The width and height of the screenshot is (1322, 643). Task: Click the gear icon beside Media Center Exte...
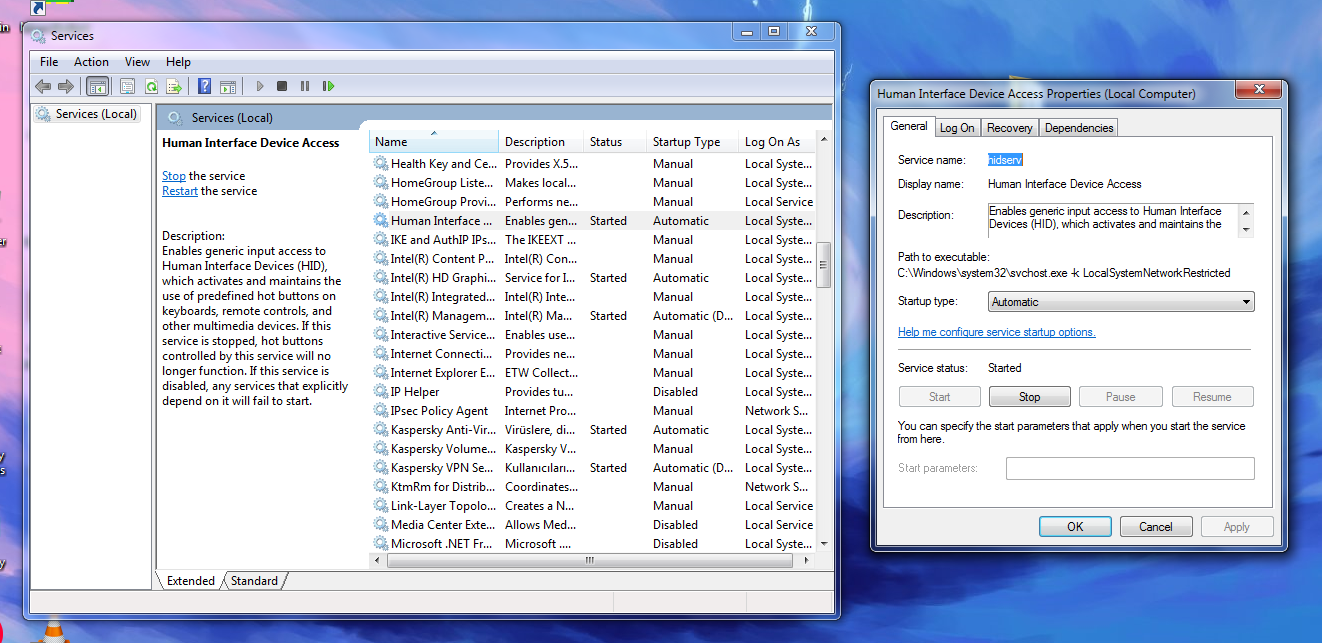(381, 524)
